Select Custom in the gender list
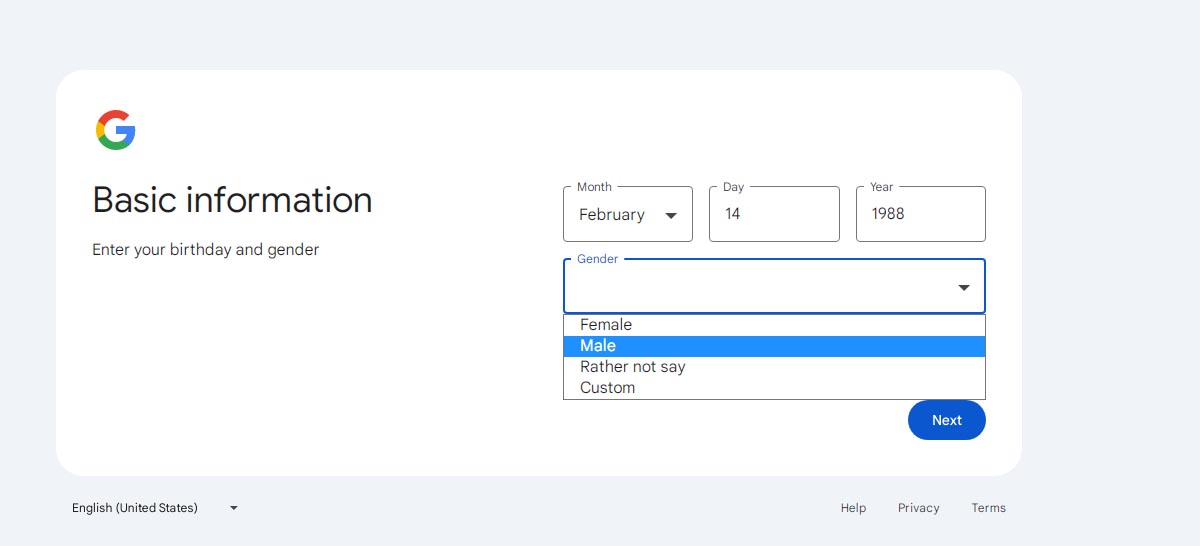This screenshot has width=1200, height=546. pos(774,388)
